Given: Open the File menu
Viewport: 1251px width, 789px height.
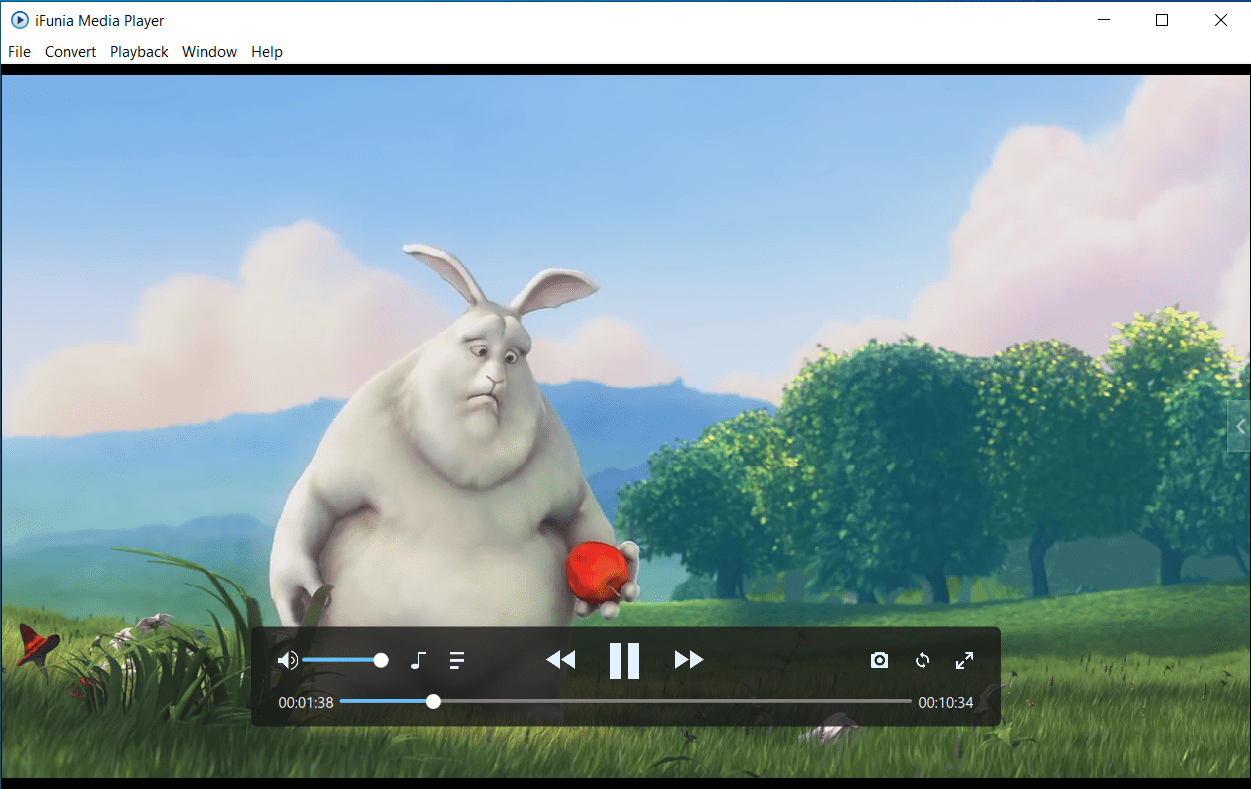Looking at the screenshot, I should [19, 52].
